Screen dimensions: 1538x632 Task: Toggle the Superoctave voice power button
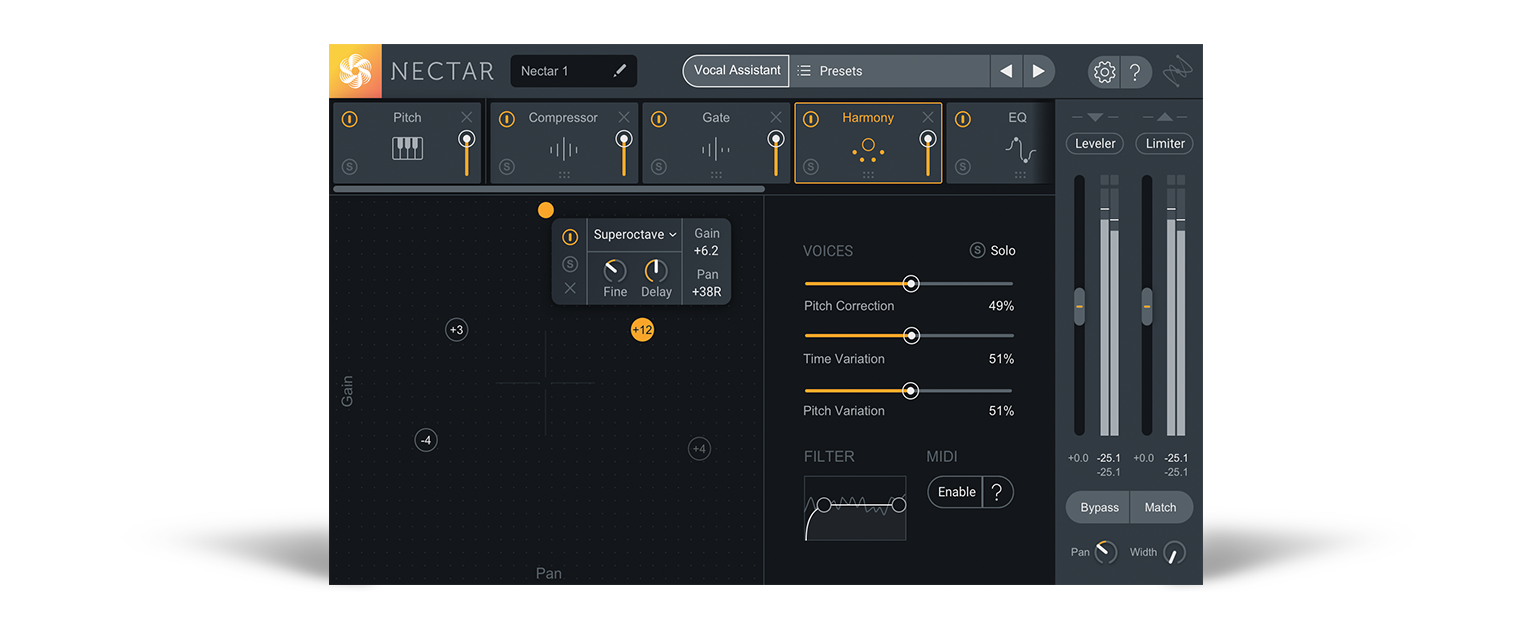[570, 237]
